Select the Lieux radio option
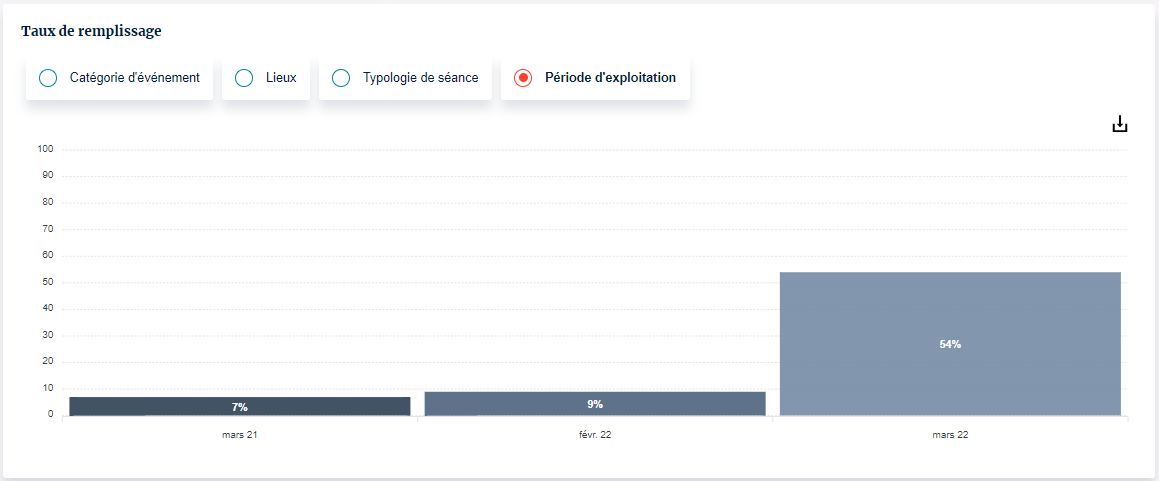 pos(244,78)
